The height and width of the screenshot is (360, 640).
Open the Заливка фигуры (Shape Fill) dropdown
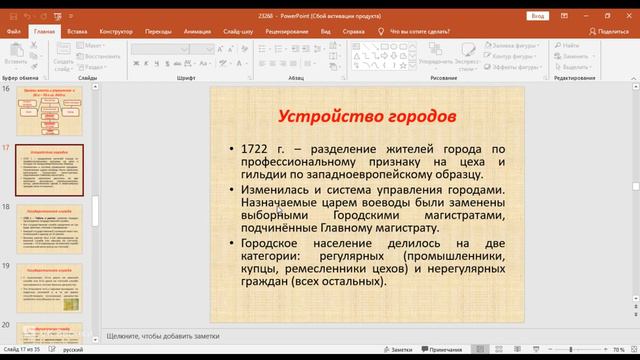(x=512, y=45)
